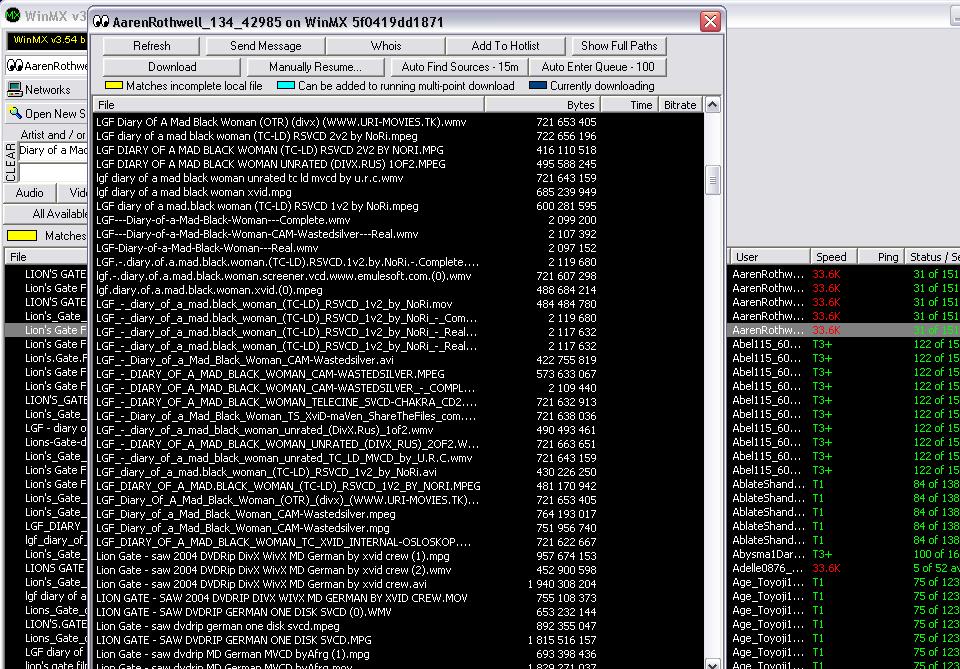Click Show Full Paths button

click(x=619, y=46)
